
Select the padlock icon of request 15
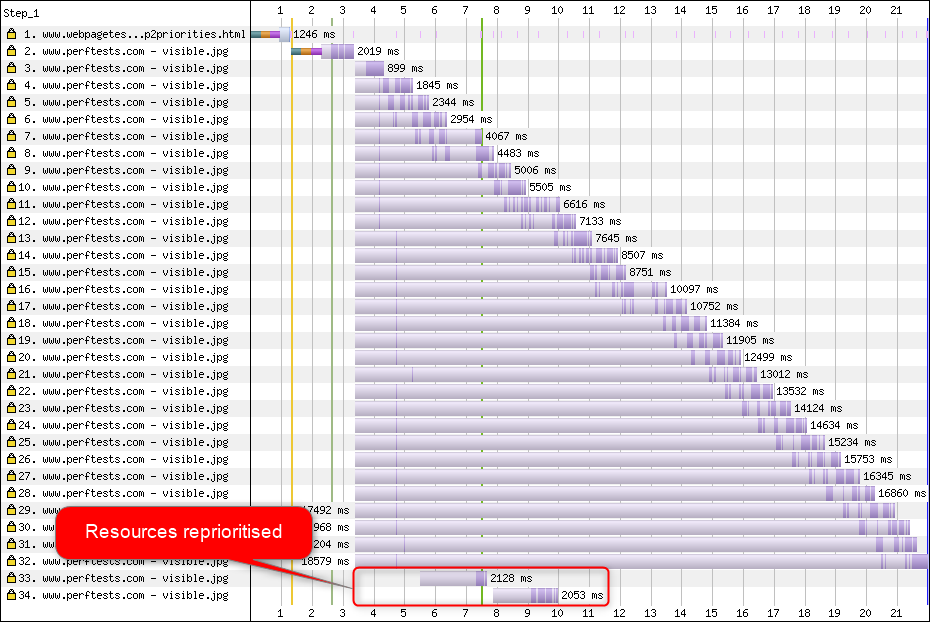[11, 272]
